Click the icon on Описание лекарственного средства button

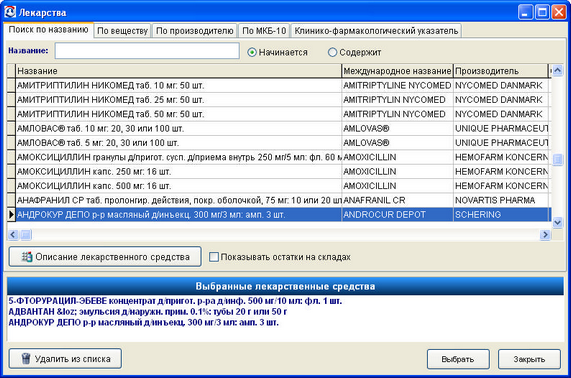coord(27,257)
